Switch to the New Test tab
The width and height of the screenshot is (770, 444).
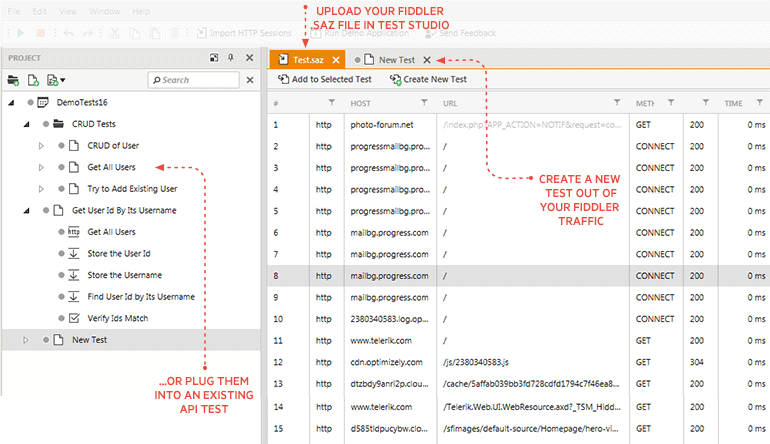[x=397, y=60]
